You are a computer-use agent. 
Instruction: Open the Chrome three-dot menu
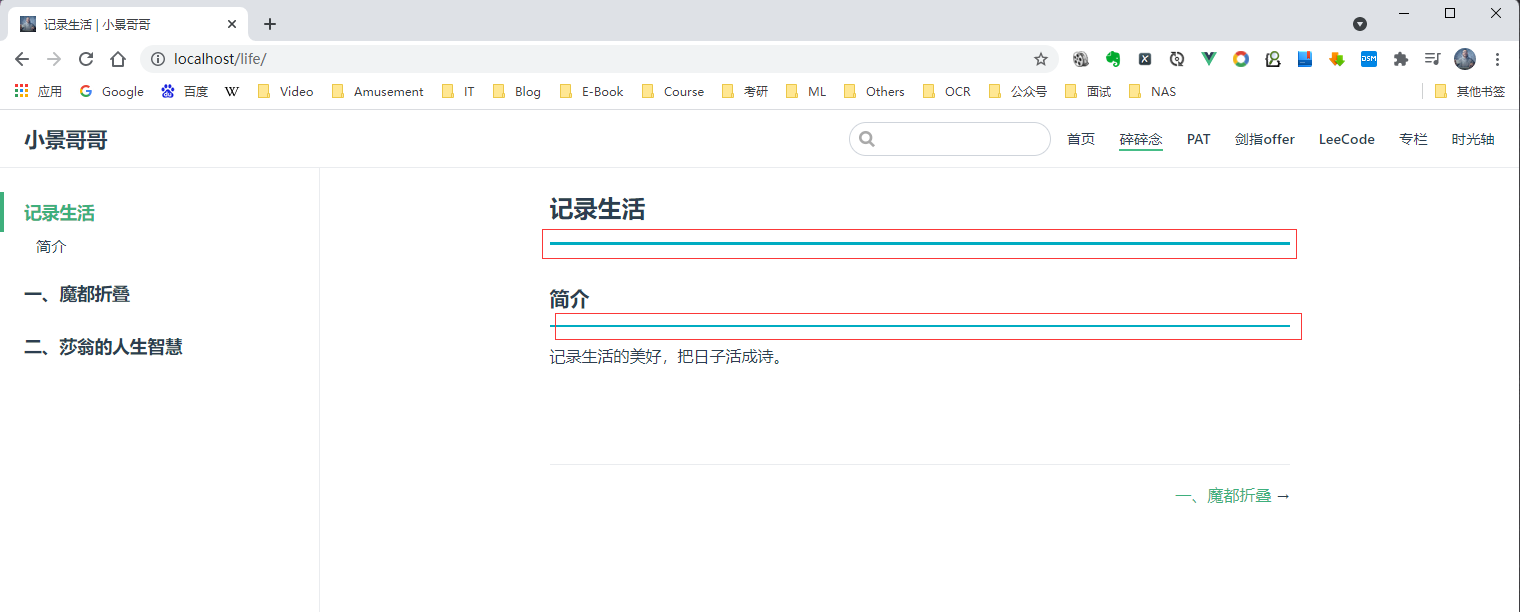coord(1497,59)
